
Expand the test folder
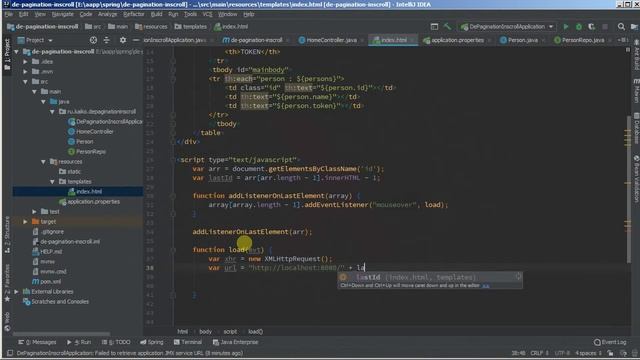click(34, 211)
